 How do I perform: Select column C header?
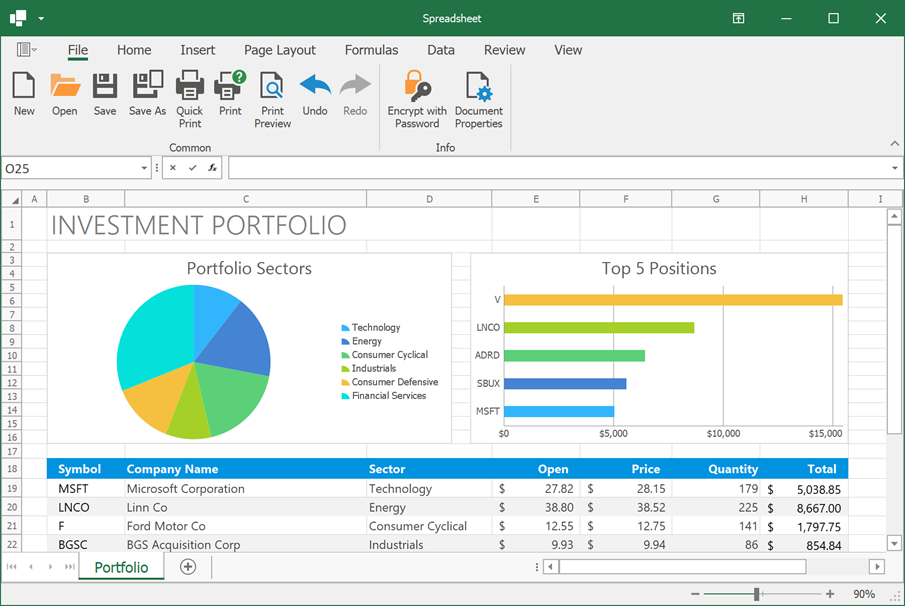tap(246, 199)
